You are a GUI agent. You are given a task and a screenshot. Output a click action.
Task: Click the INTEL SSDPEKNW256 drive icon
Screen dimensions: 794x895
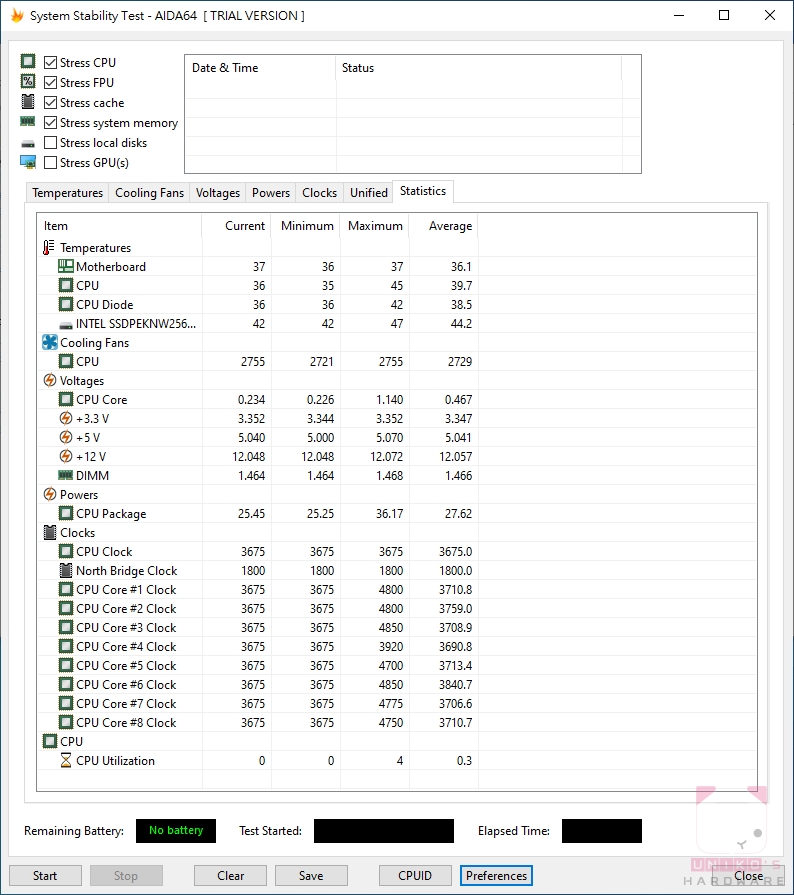(x=66, y=325)
